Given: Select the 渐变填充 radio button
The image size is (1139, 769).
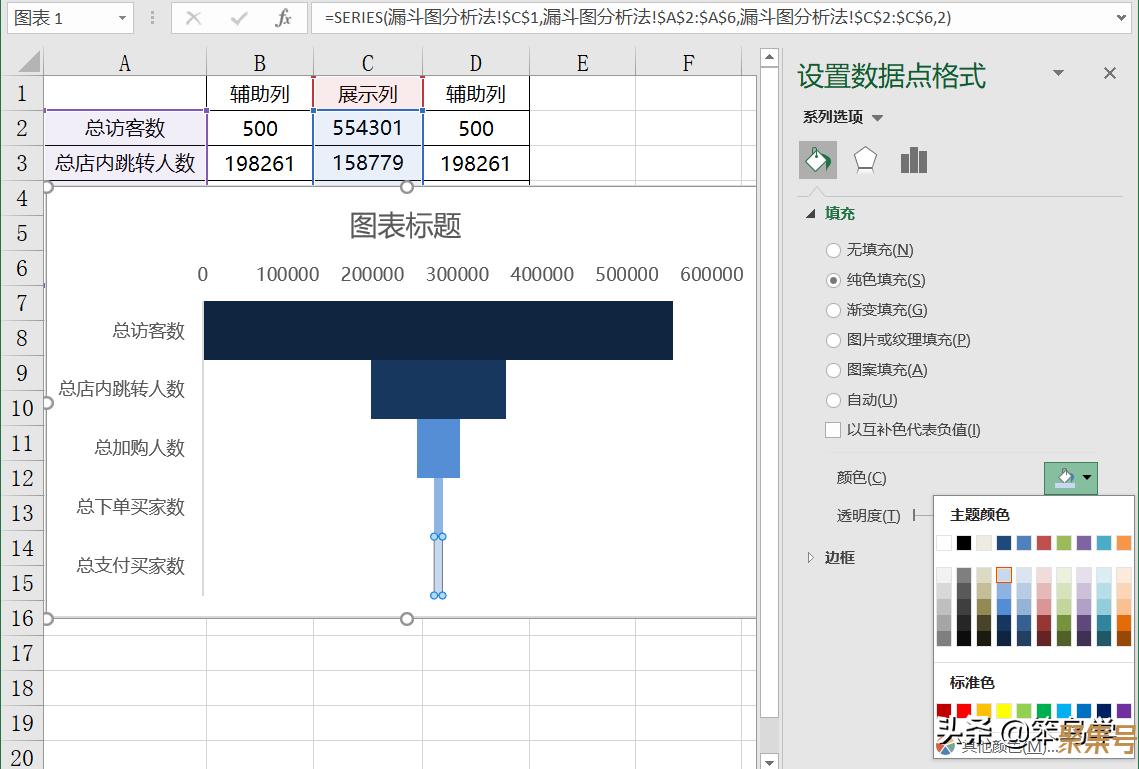Looking at the screenshot, I should 833,310.
